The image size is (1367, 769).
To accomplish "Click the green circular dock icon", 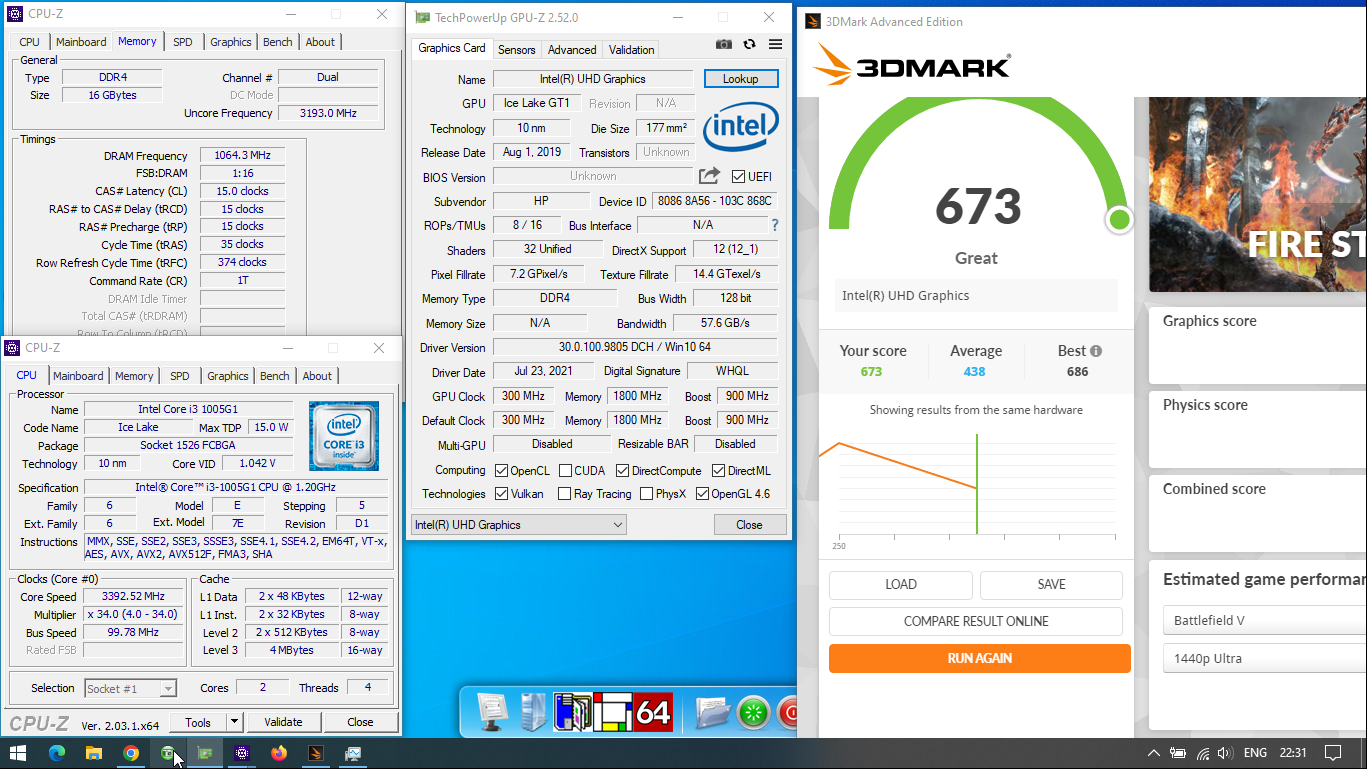I will click(754, 713).
